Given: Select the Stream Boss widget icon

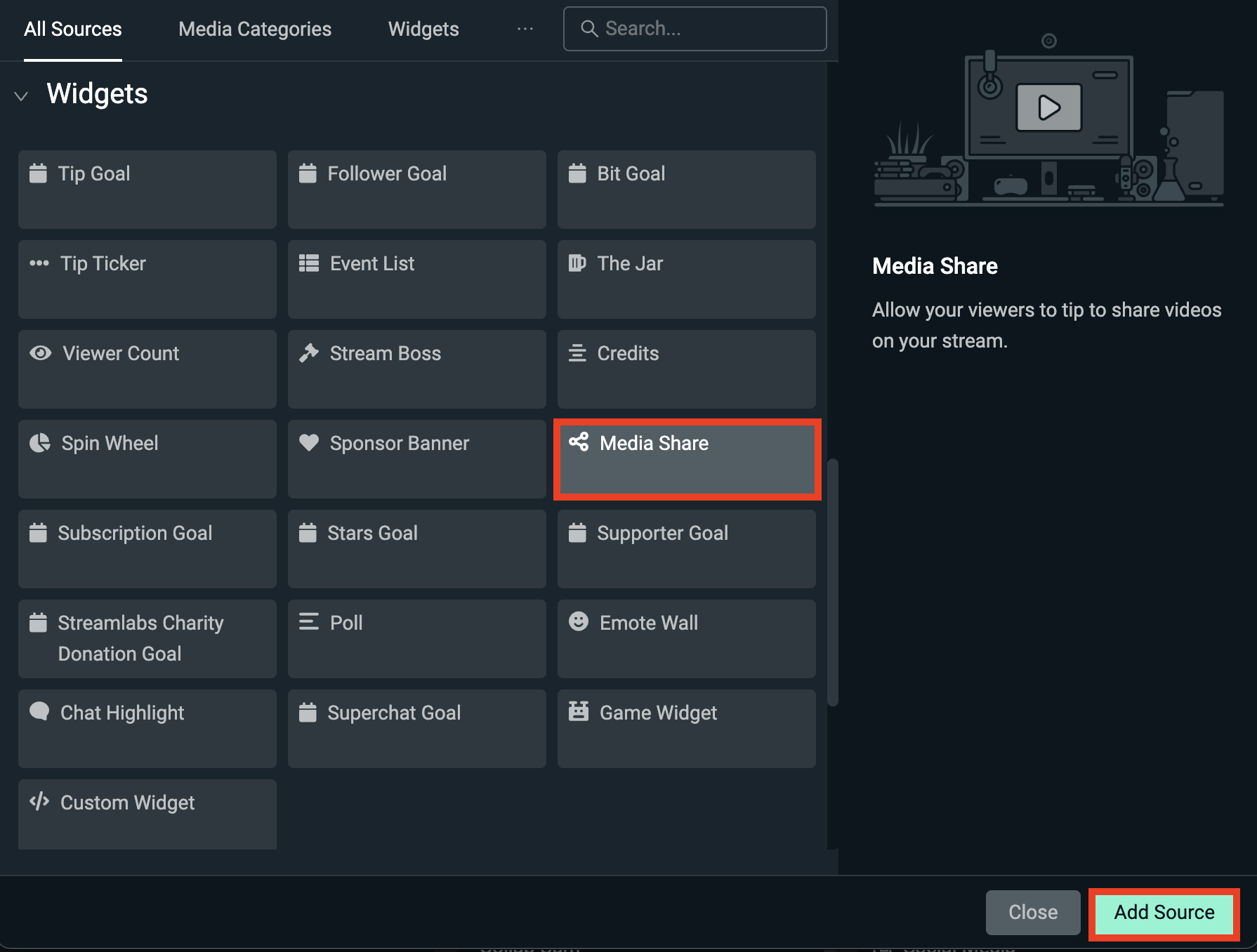Looking at the screenshot, I should 309,352.
